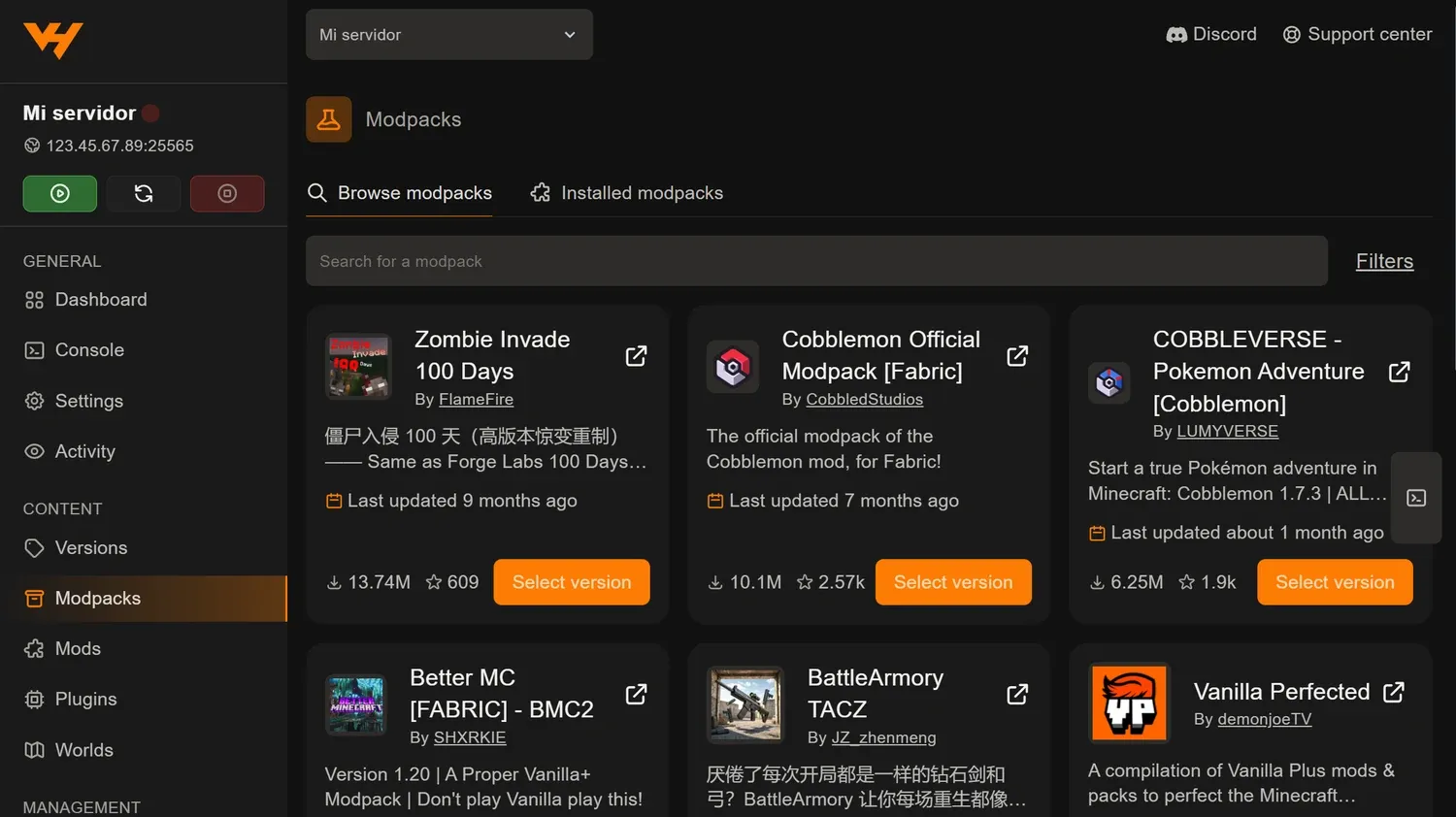Image resolution: width=1456 pixels, height=817 pixels.
Task: Open the Discord link in the header
Action: coord(1211,34)
